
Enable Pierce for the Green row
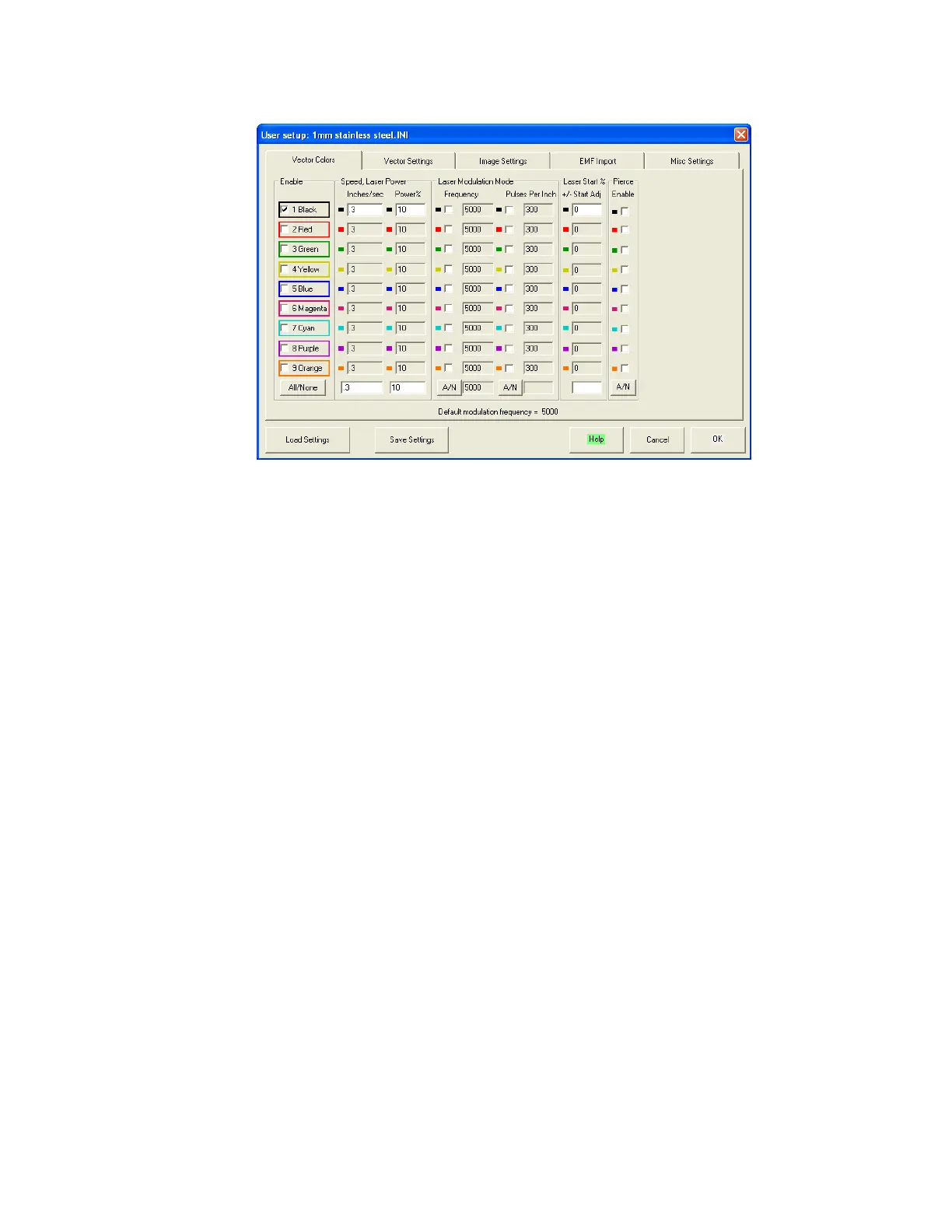625,250
